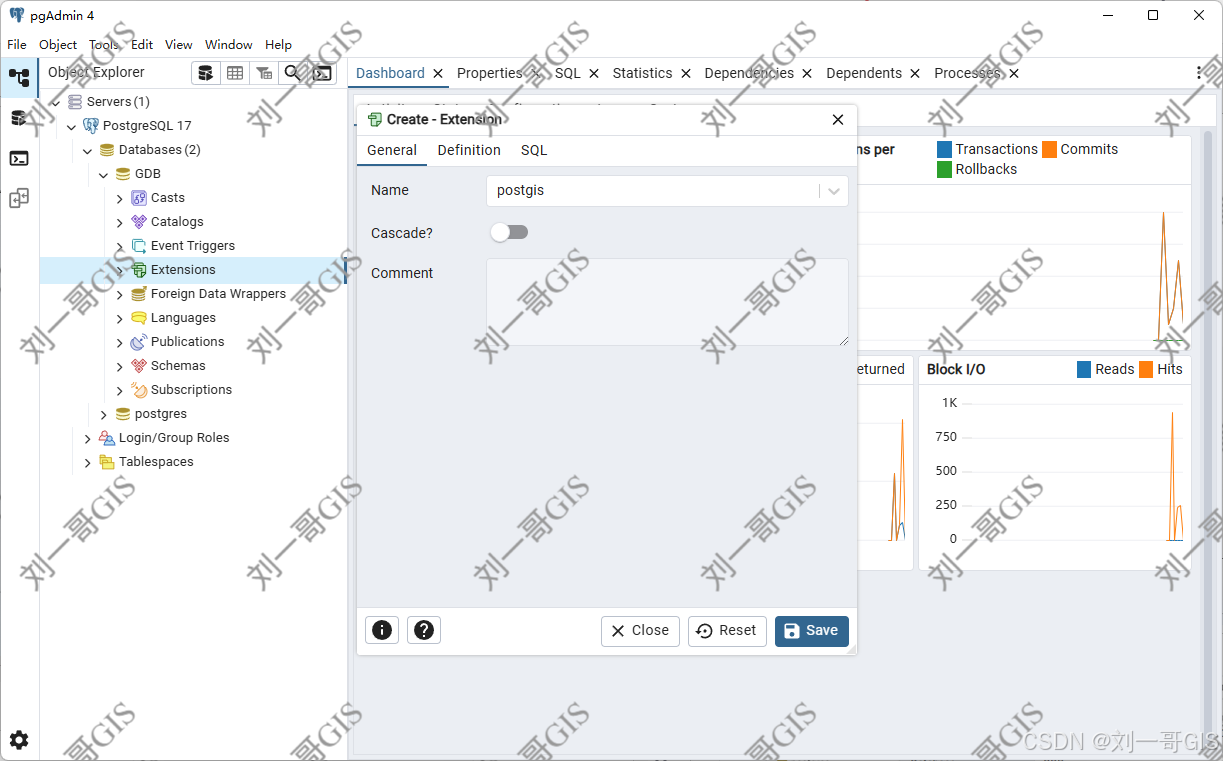
Task: Select the Event Triggers node
Action: click(193, 246)
